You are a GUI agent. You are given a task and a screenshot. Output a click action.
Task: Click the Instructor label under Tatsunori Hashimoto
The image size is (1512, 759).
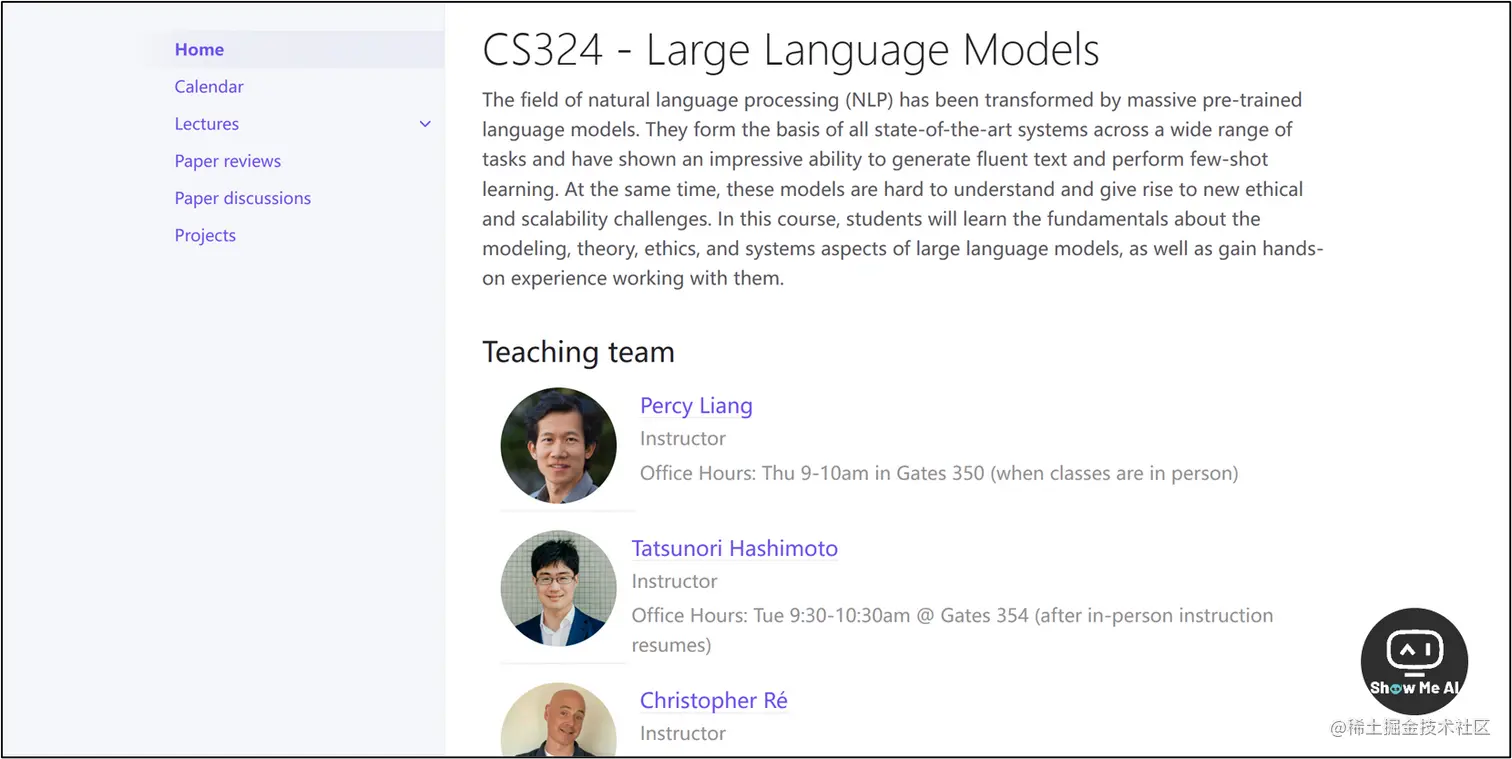[x=675, y=581]
